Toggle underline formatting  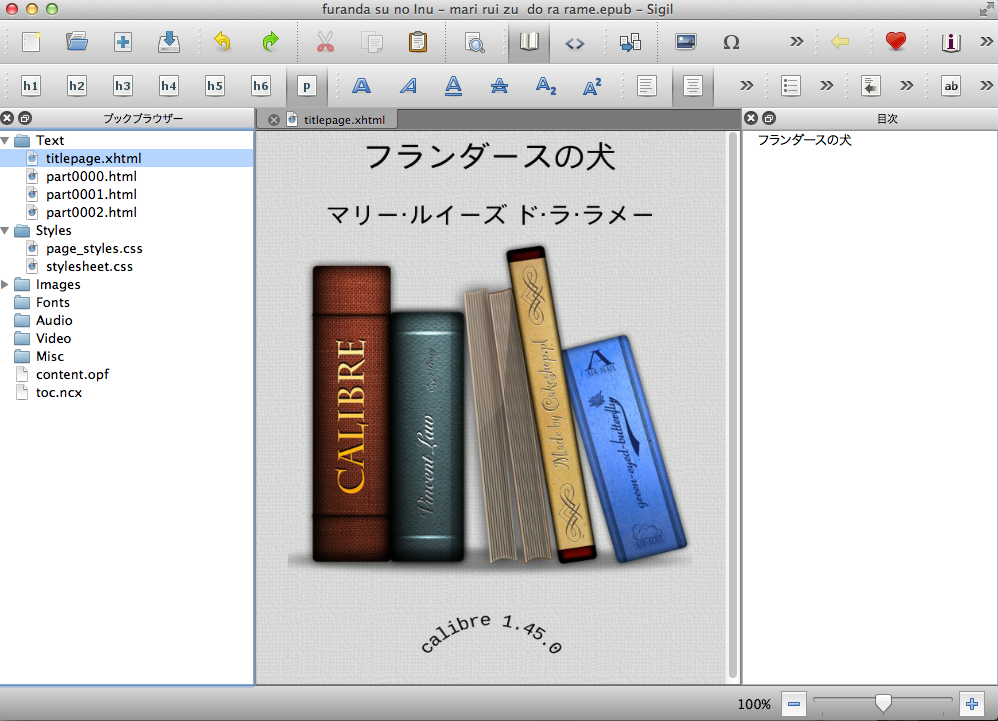click(x=454, y=86)
